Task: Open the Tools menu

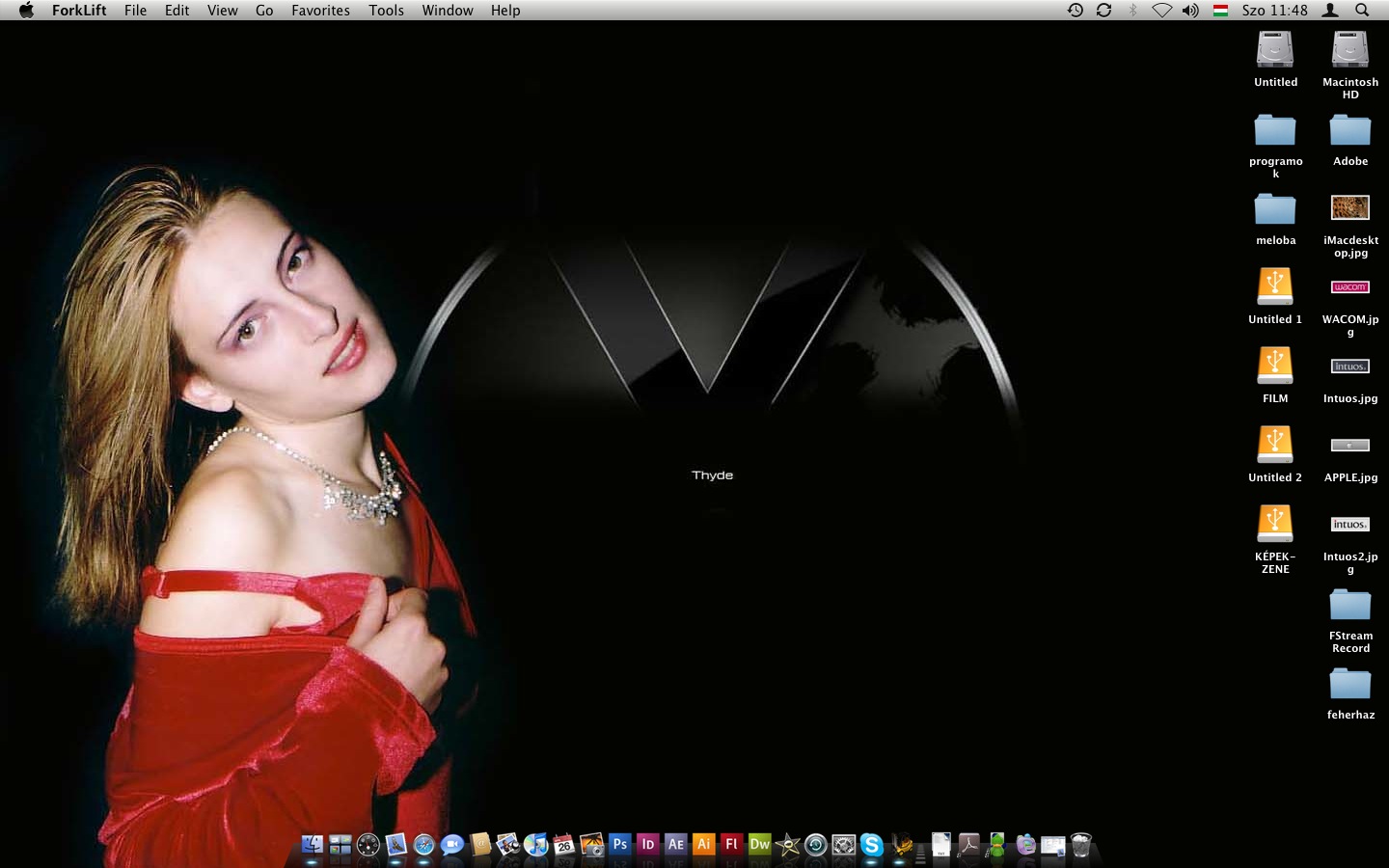Action: pyautogui.click(x=386, y=10)
